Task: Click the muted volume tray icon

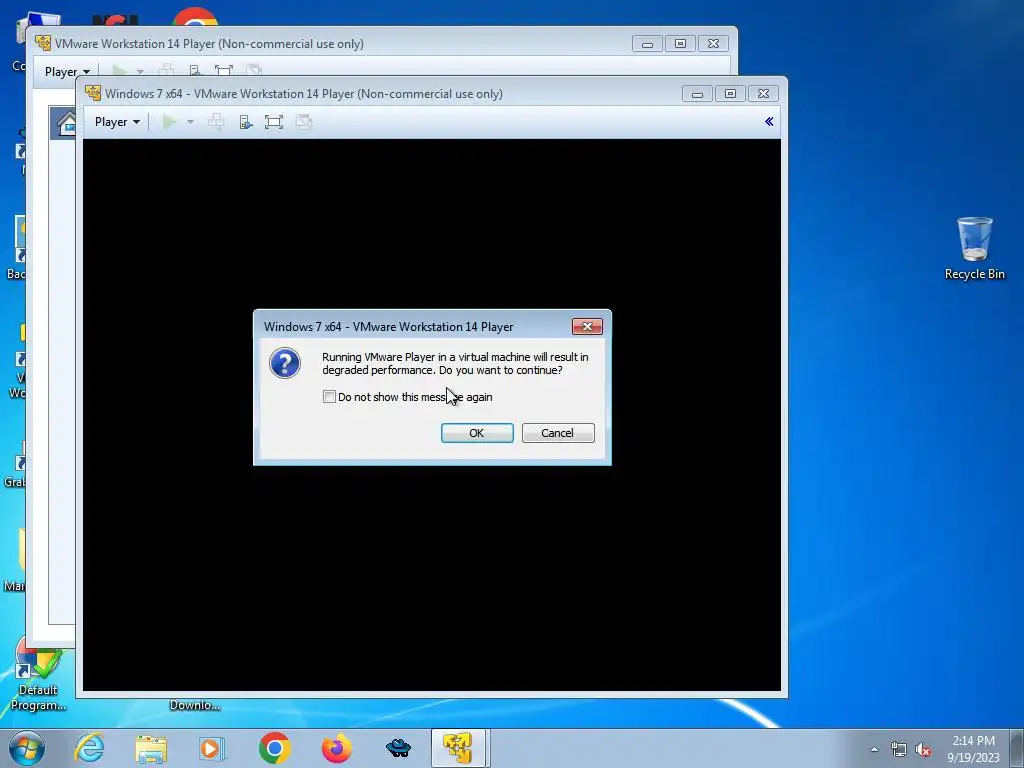Action: [x=923, y=749]
